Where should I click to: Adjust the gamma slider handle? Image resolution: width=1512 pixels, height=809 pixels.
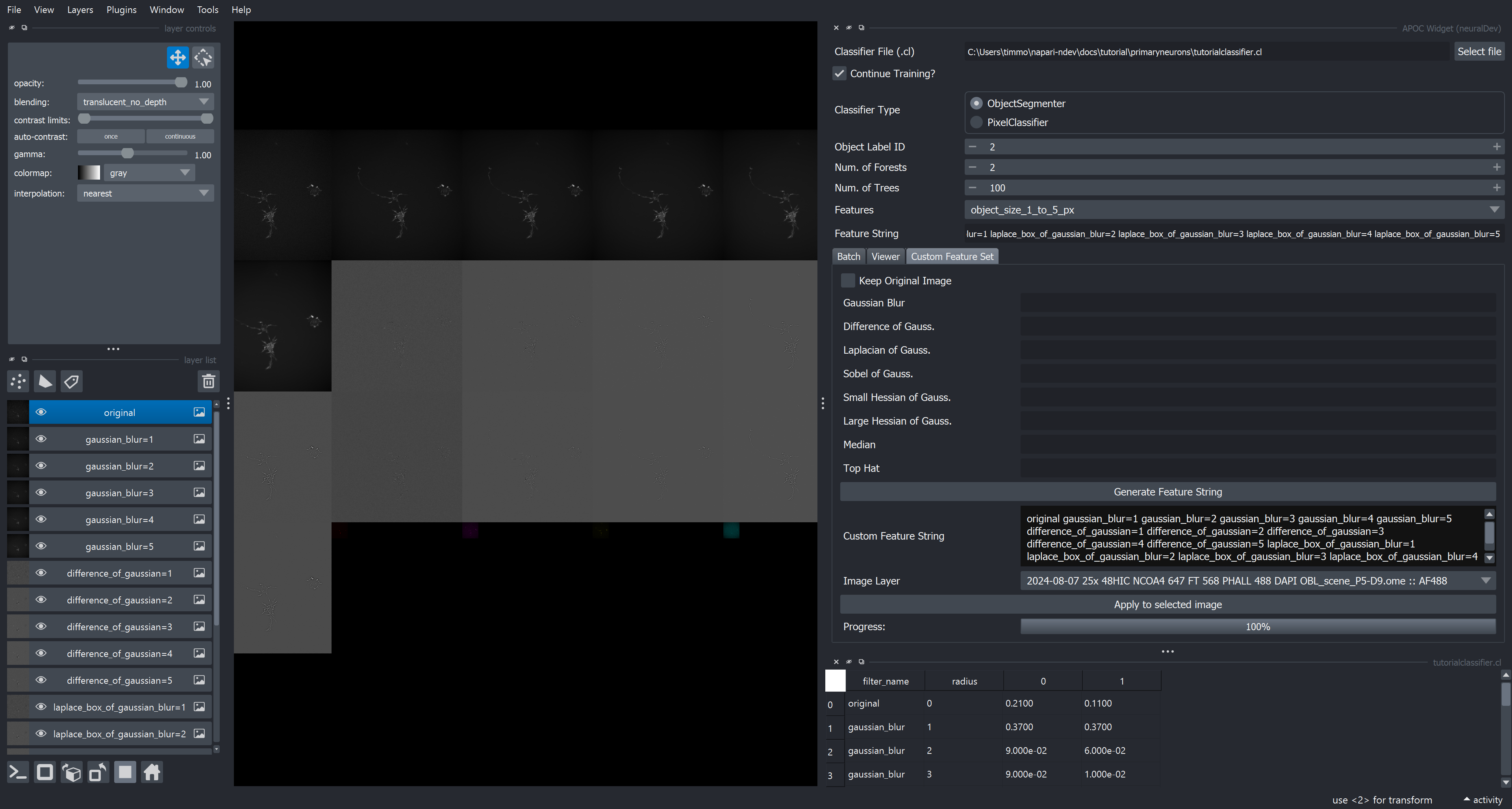tap(127, 154)
